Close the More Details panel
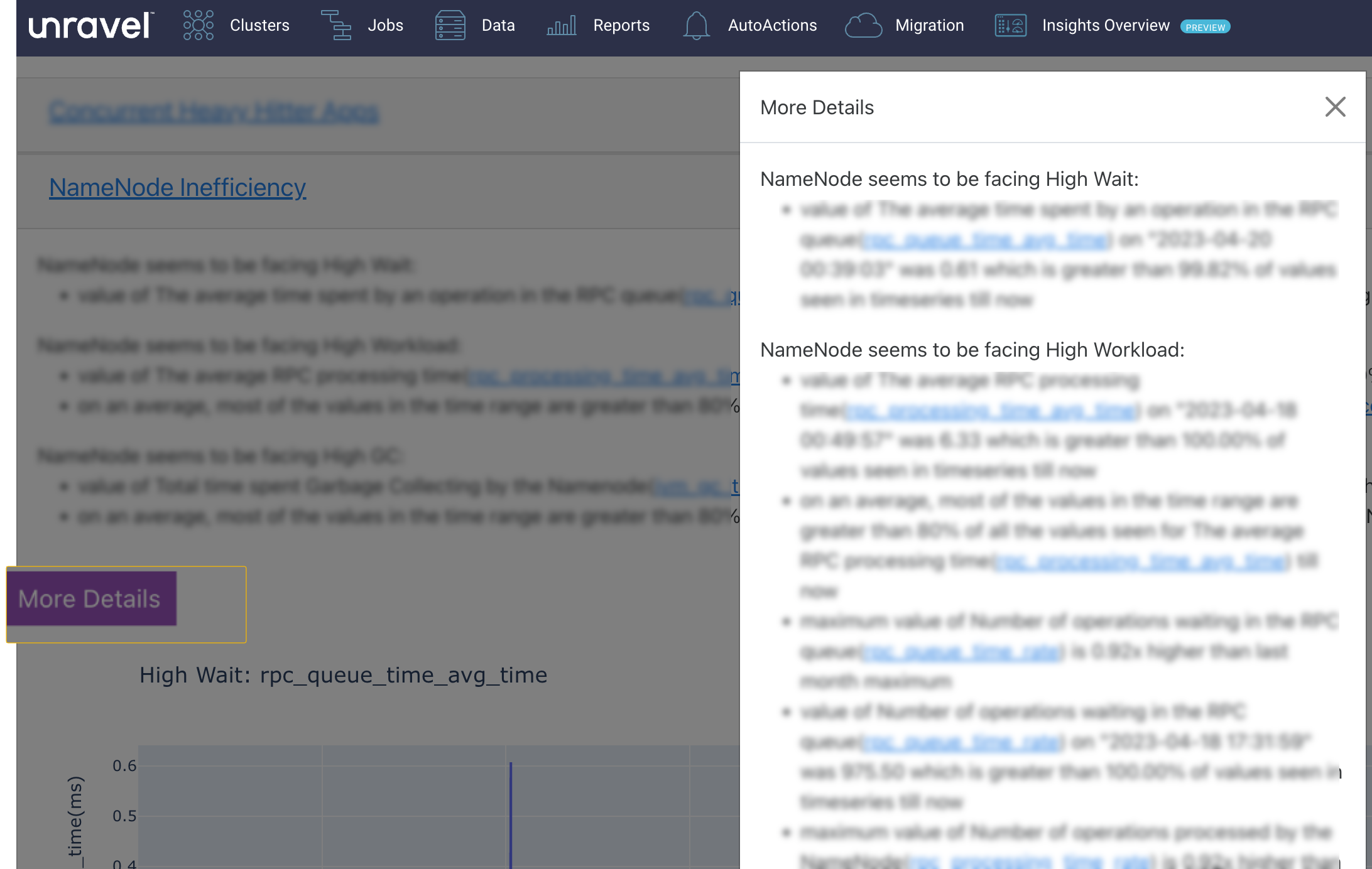Image resolution: width=1372 pixels, height=869 pixels. point(1335,107)
